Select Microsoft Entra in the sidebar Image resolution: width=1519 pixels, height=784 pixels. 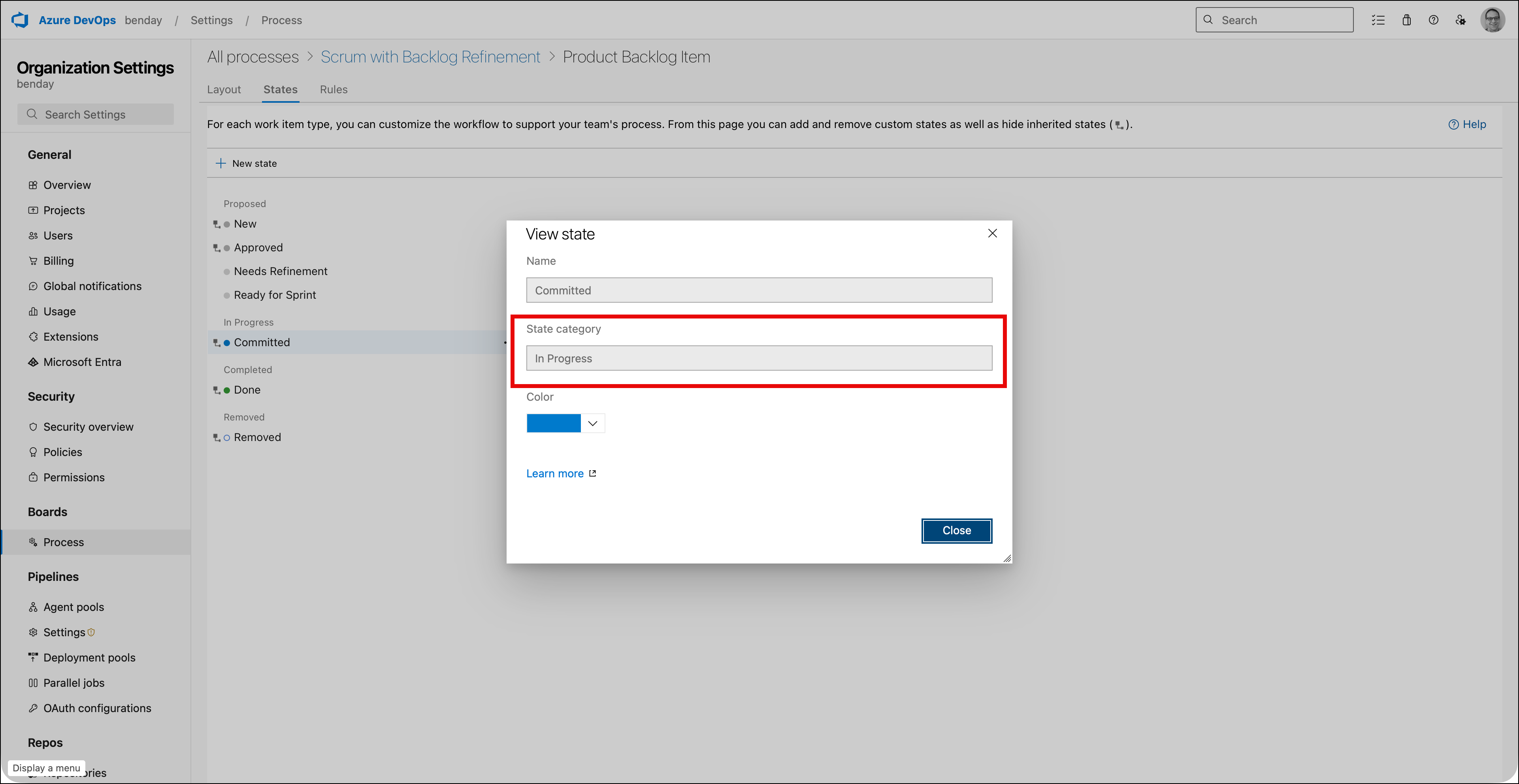pos(82,361)
